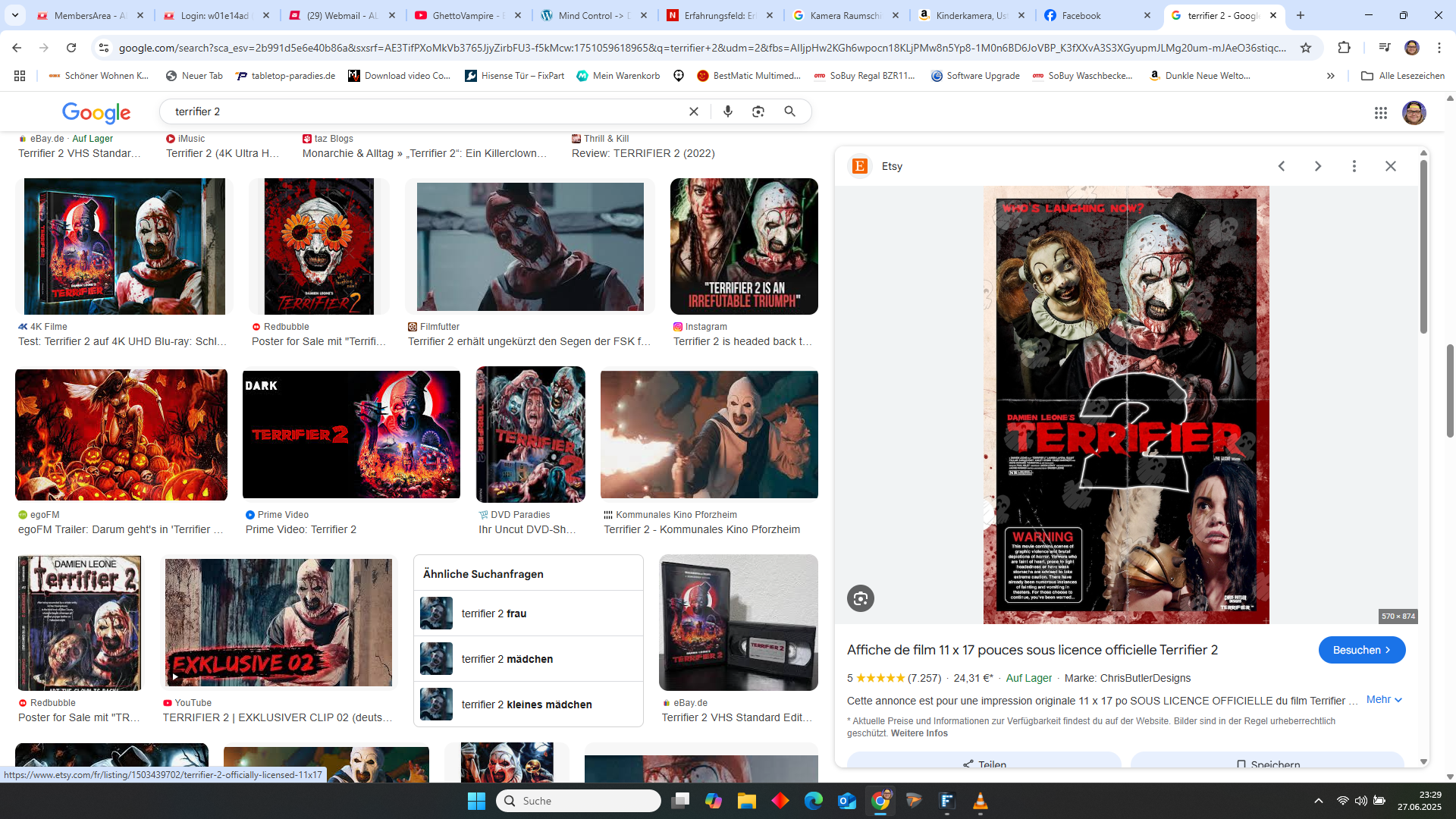The width and height of the screenshot is (1456, 819).
Task: Close the Etsy image preview panel
Action: [x=1391, y=166]
